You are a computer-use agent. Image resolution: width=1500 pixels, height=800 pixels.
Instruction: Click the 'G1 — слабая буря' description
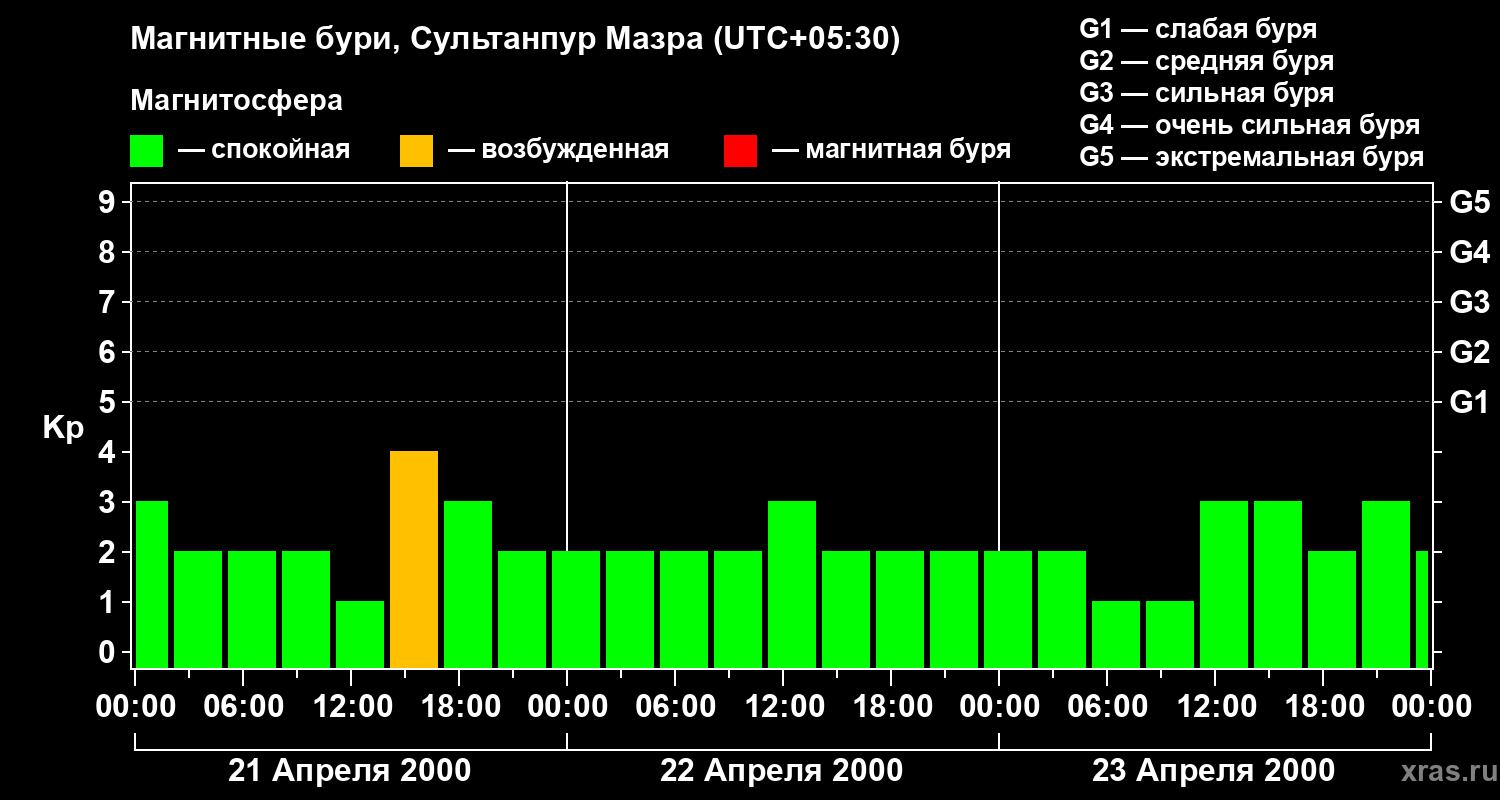click(x=1198, y=29)
